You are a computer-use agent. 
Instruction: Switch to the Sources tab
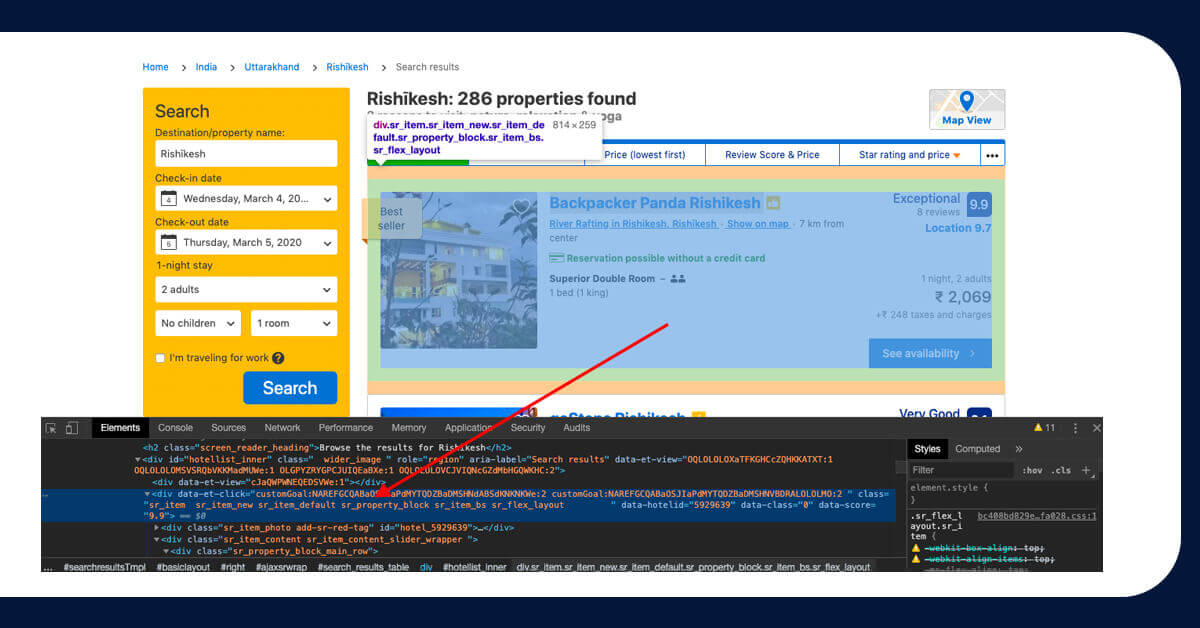(228, 428)
